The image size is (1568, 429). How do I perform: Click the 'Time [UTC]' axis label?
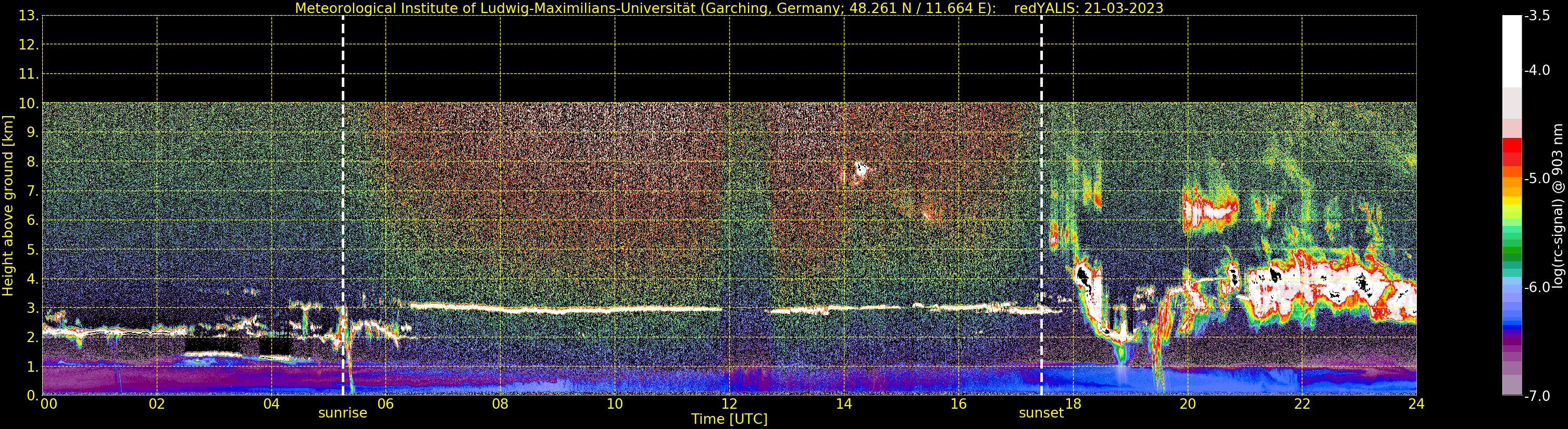[729, 419]
